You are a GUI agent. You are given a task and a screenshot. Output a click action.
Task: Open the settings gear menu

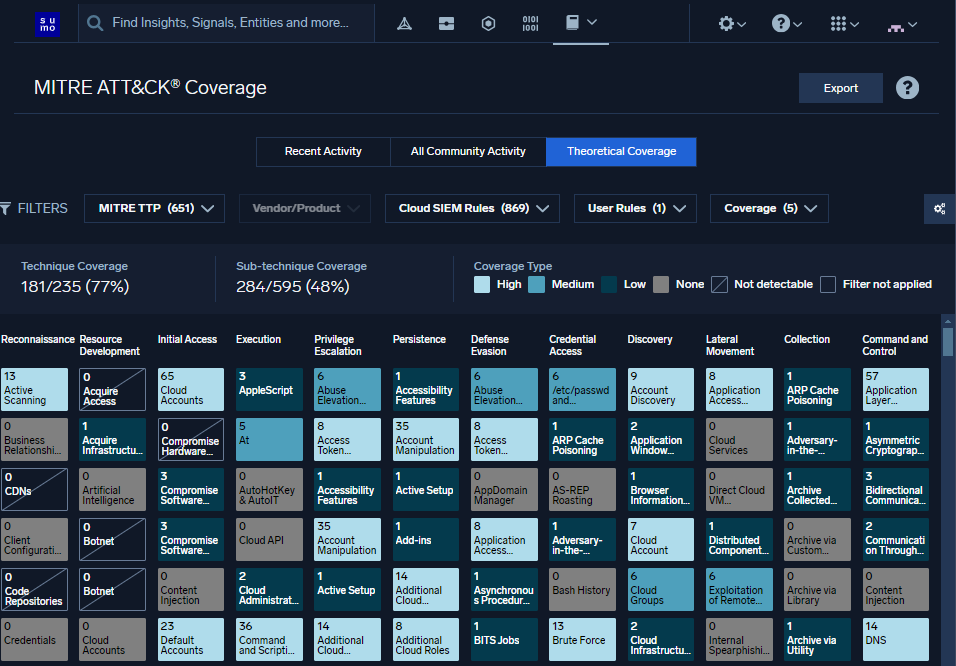[x=732, y=24]
